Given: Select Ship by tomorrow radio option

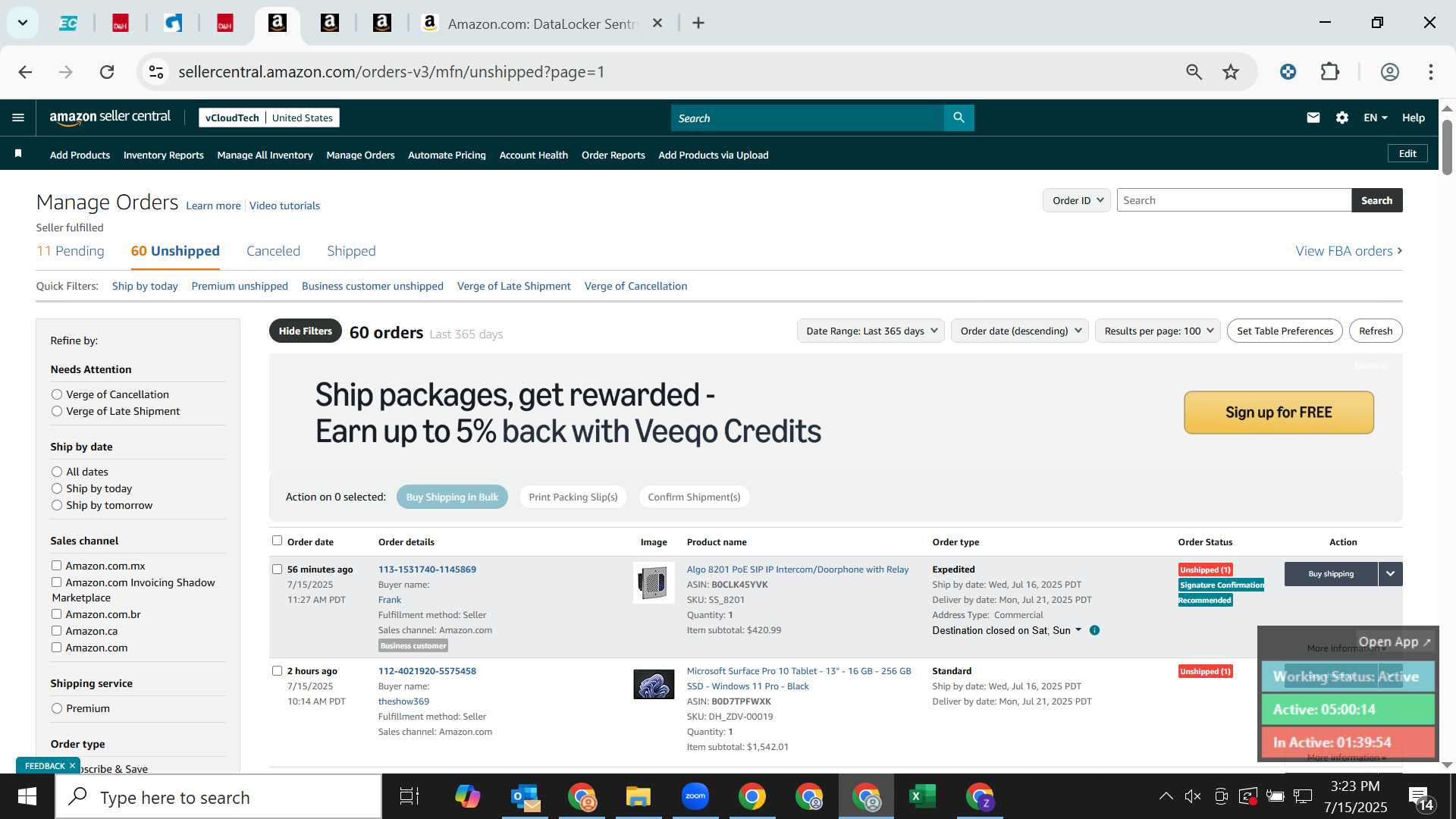Looking at the screenshot, I should (x=57, y=505).
